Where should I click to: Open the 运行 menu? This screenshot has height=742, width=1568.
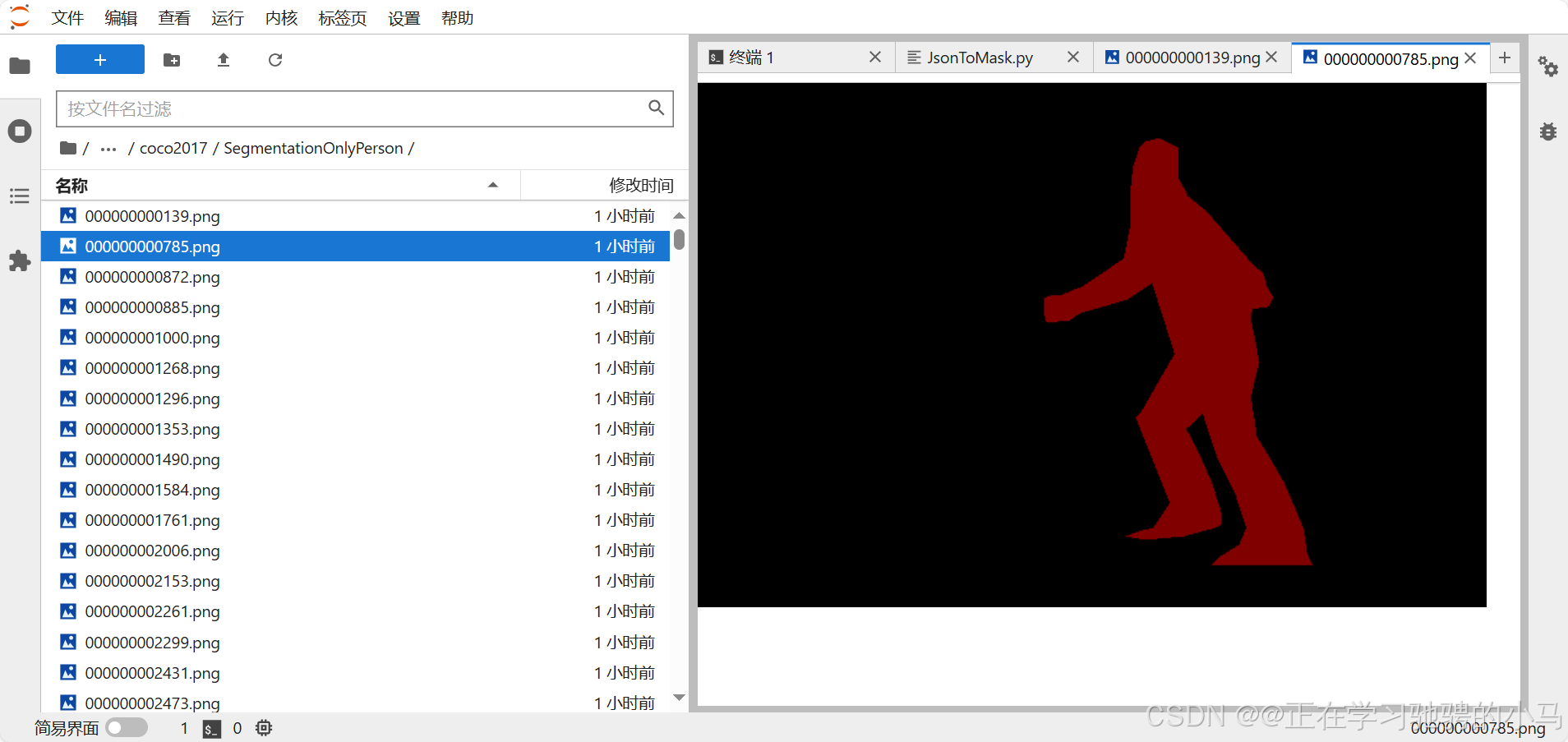coord(228,17)
